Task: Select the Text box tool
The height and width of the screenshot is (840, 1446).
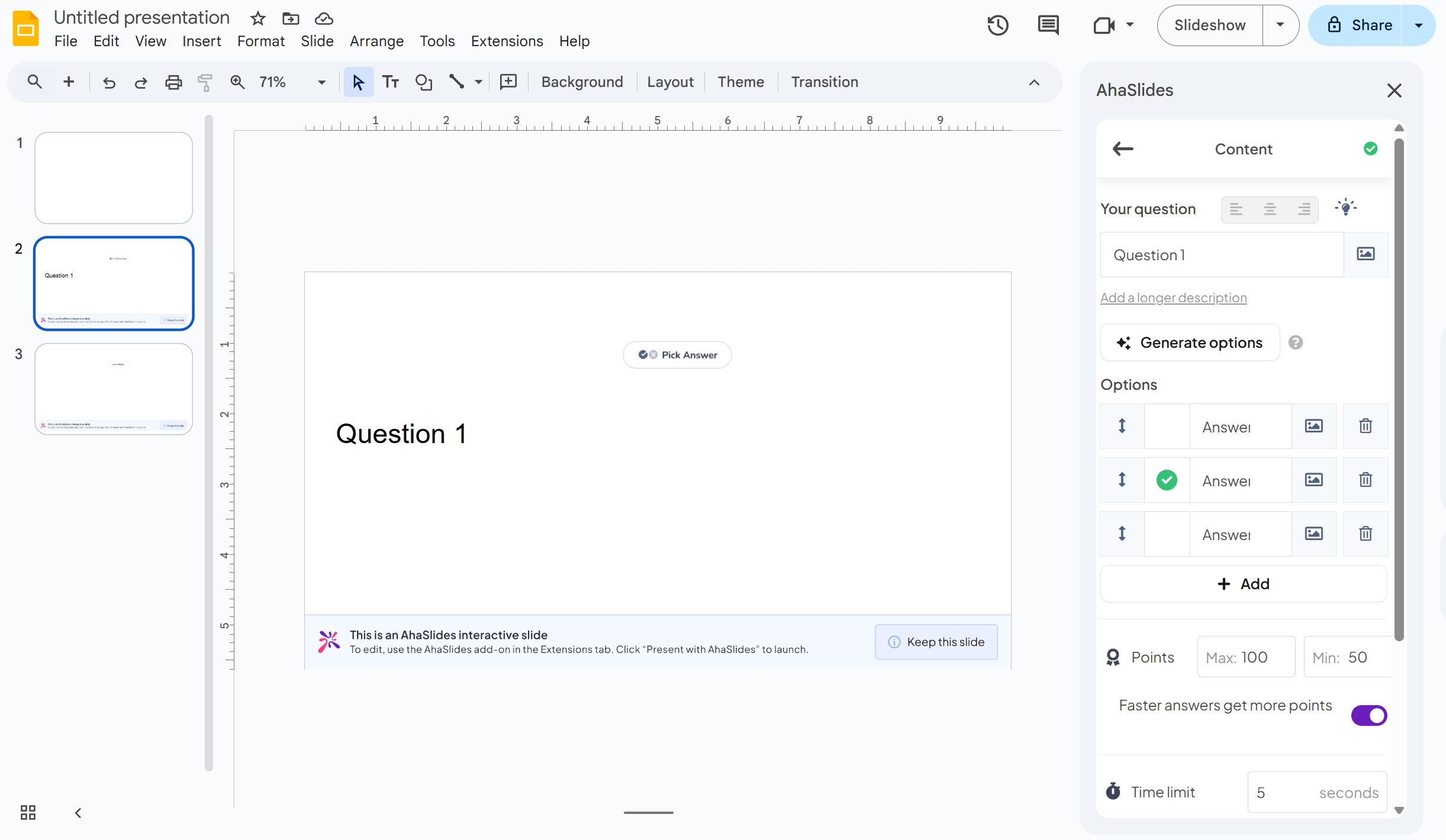Action: click(391, 82)
